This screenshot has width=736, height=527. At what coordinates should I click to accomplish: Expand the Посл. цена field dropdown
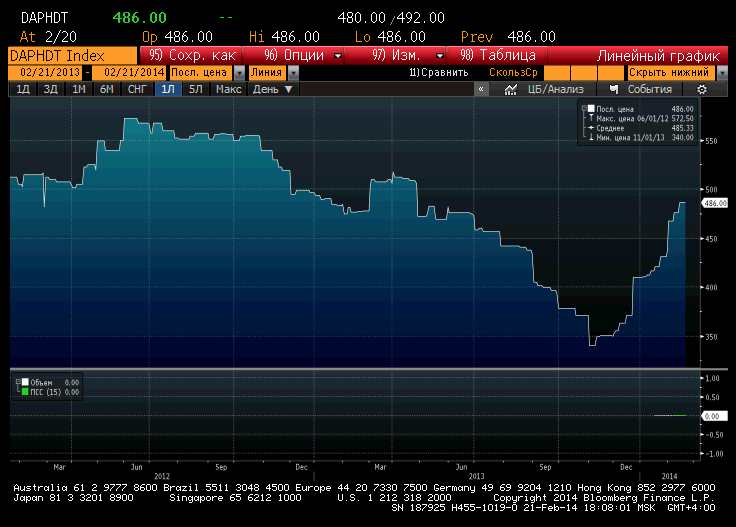240,73
